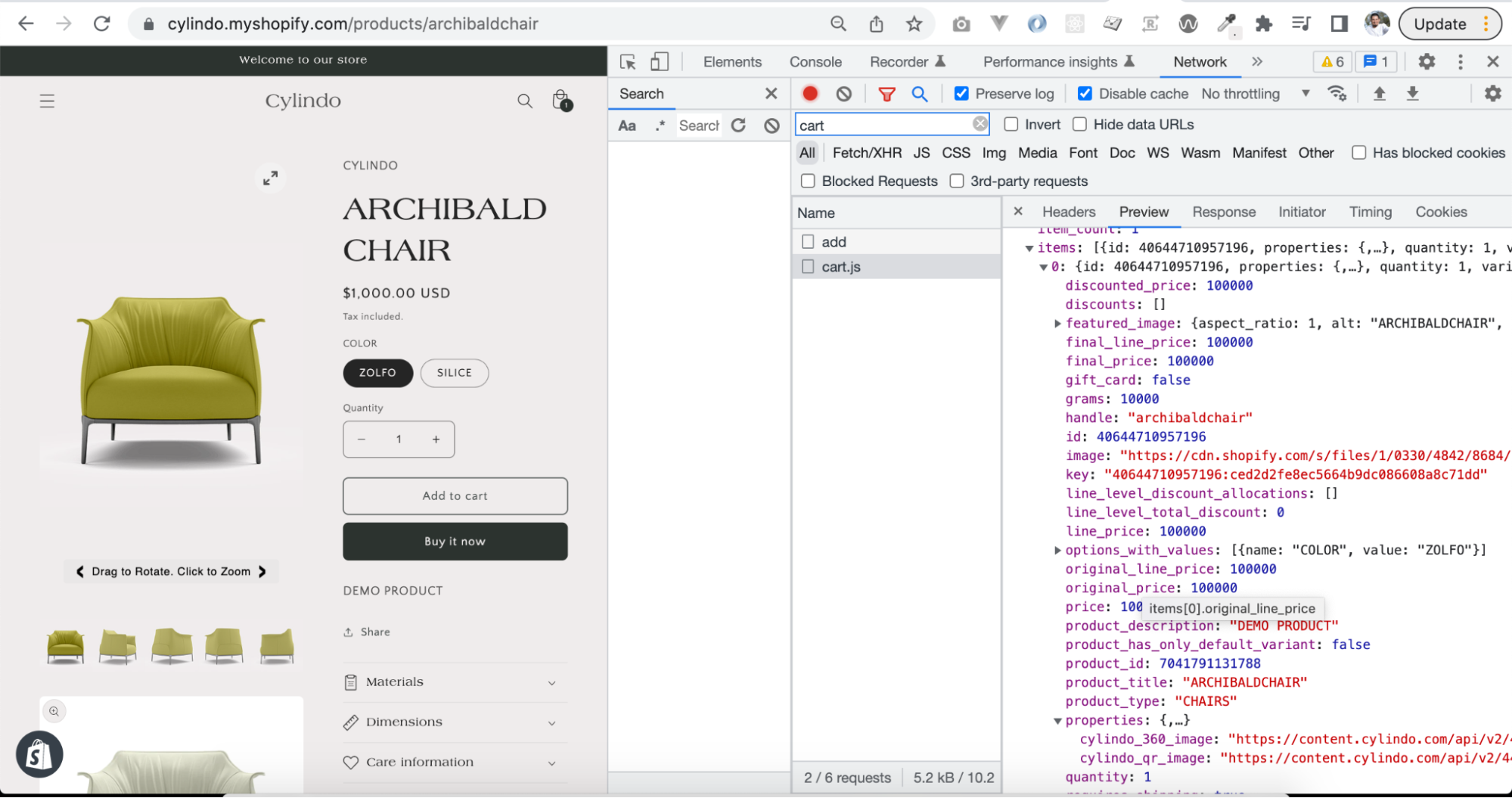This screenshot has height=798, width=1512.
Task: Import a HAR file with upload arrow
Action: [x=1379, y=94]
